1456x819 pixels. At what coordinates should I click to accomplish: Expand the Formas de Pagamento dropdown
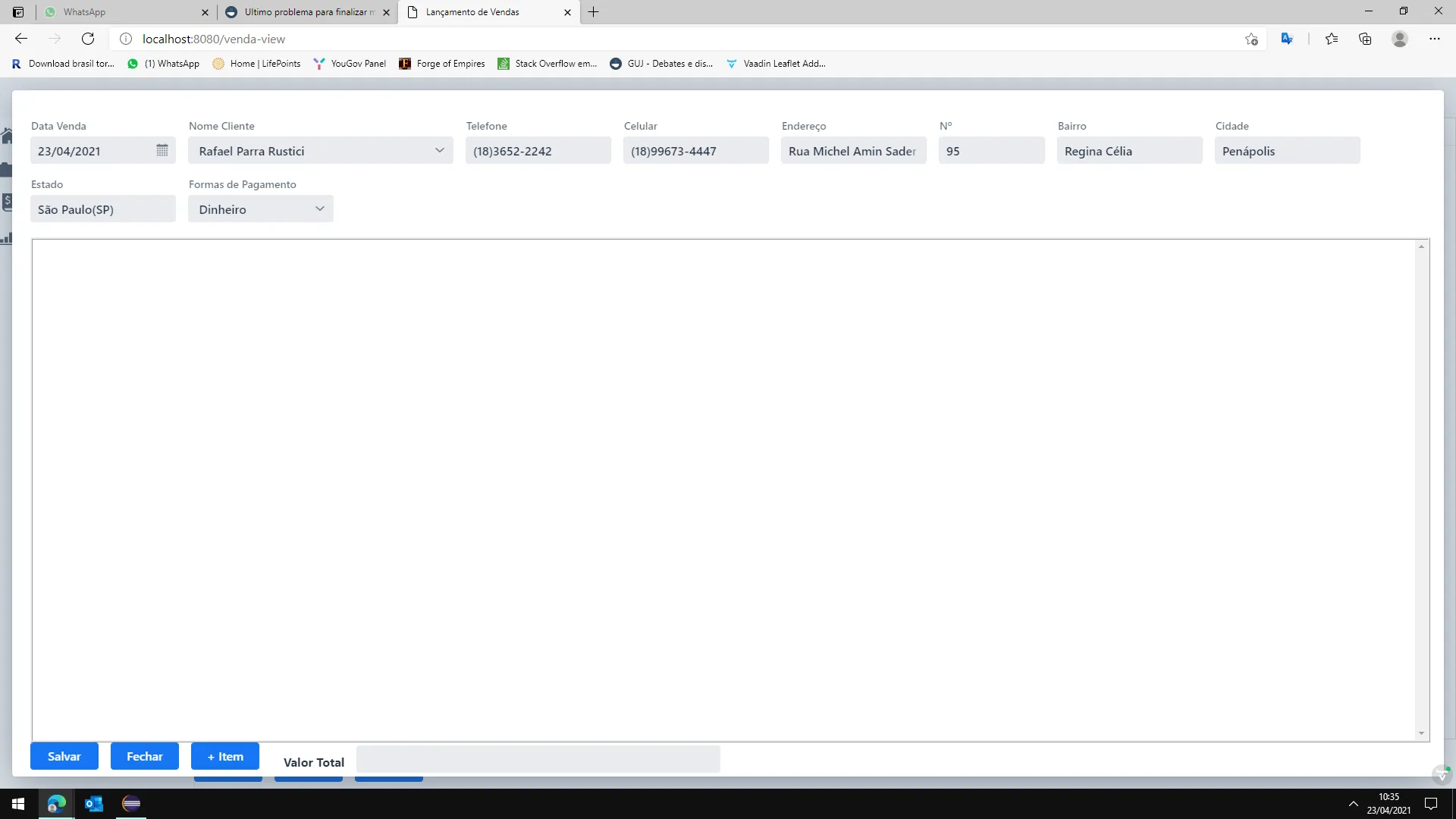pos(319,209)
